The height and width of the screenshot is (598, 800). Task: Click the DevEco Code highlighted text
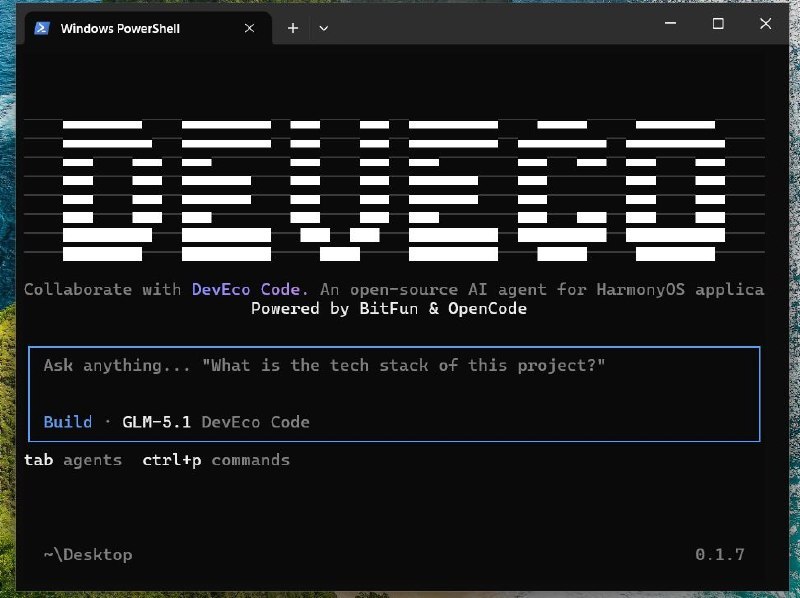[x=250, y=289]
